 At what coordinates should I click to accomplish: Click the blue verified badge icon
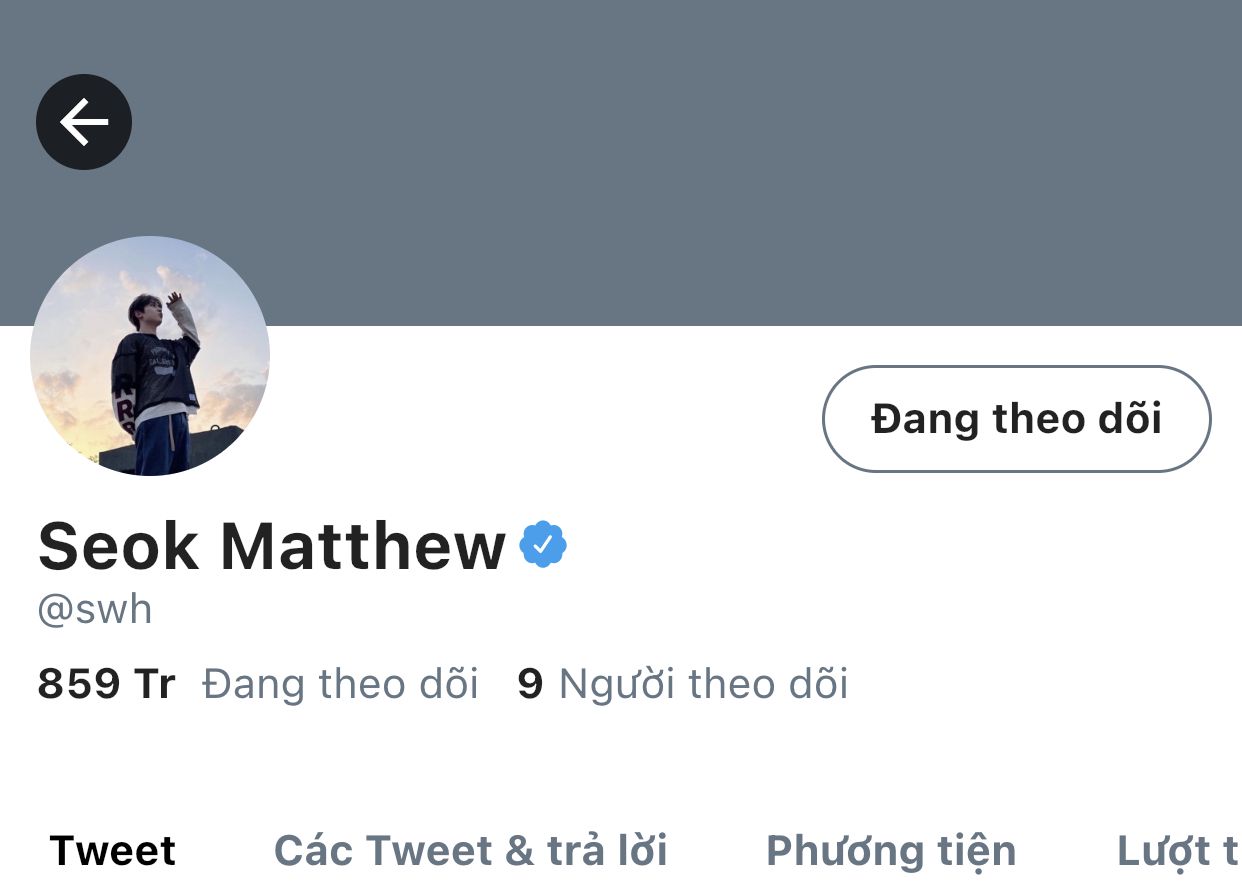(543, 544)
